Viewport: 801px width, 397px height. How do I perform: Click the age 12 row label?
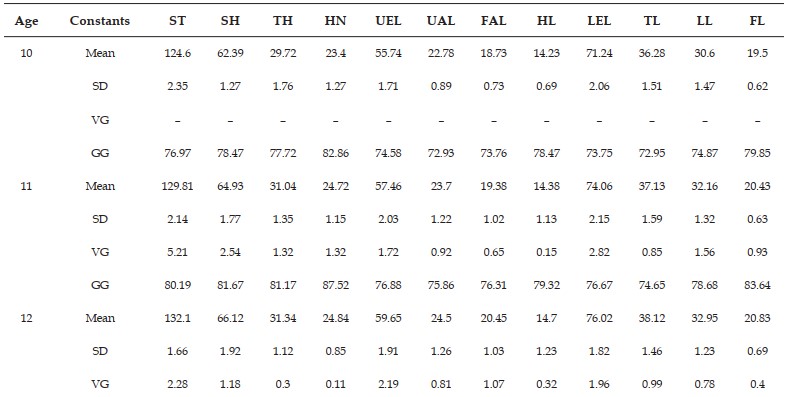[26, 318]
